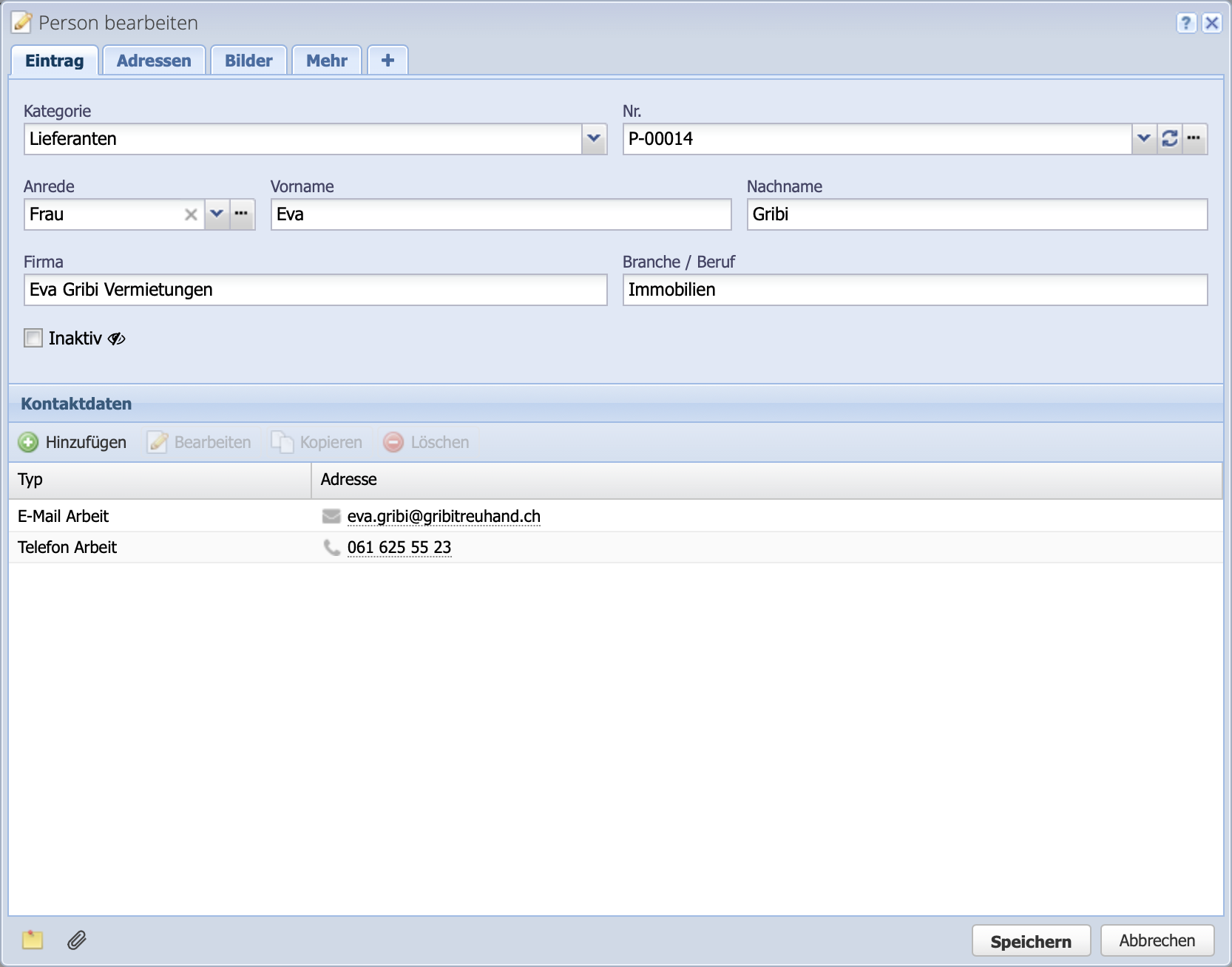Open the Nr. dropdown arrow
Image resolution: width=1232 pixels, height=967 pixels.
[x=1144, y=139]
